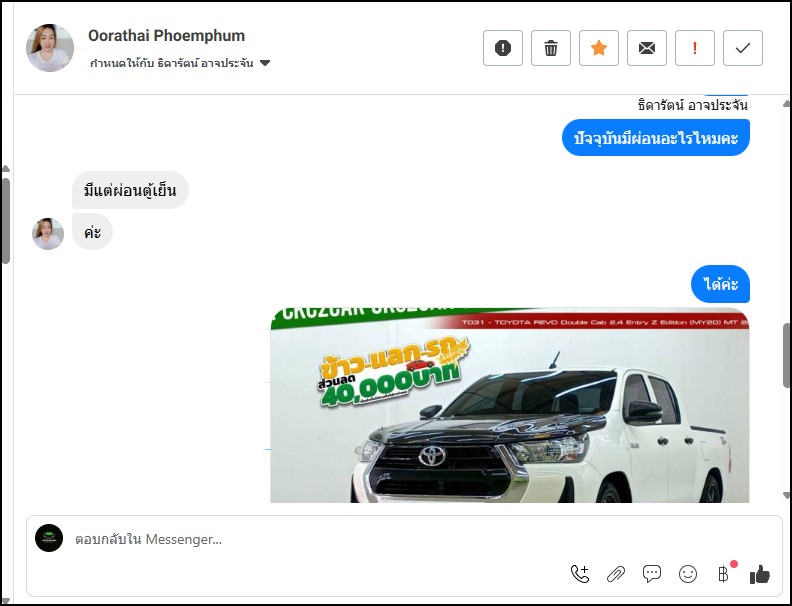Click the chat area scrollbar thumb
Image resolution: width=792 pixels, height=606 pixels.
pyautogui.click(x=786, y=356)
